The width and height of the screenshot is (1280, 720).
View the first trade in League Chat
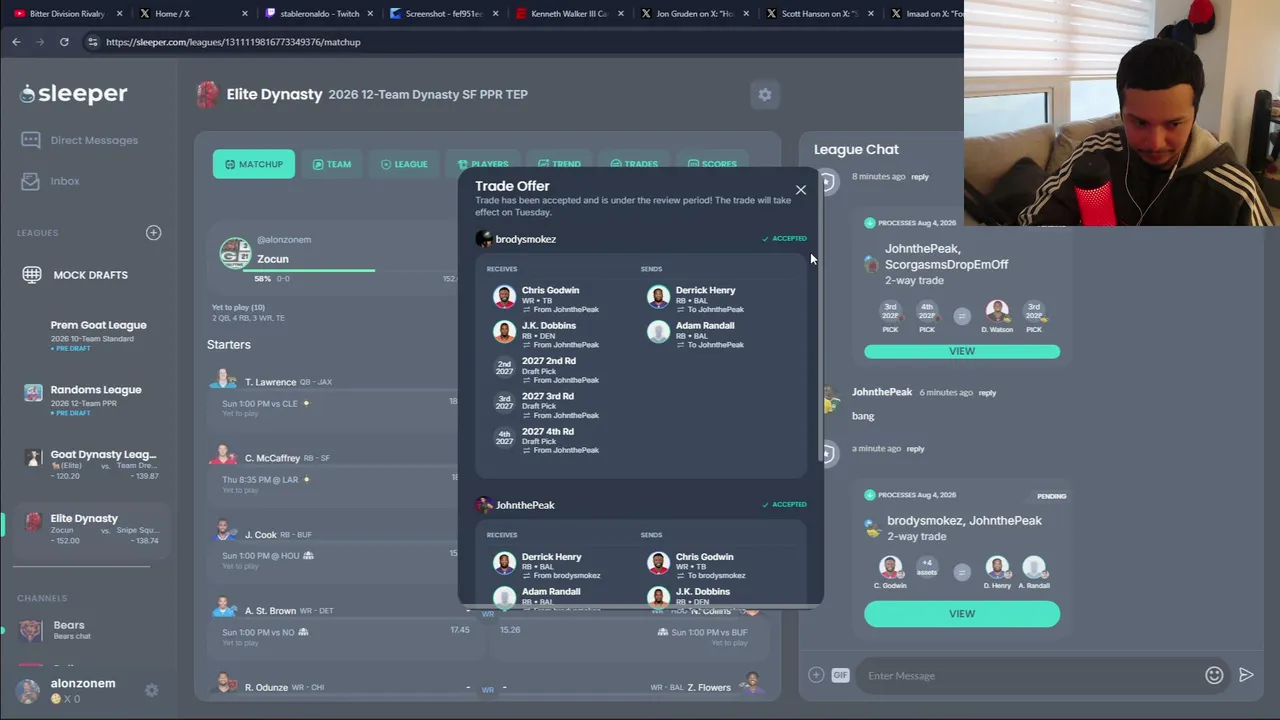962,351
